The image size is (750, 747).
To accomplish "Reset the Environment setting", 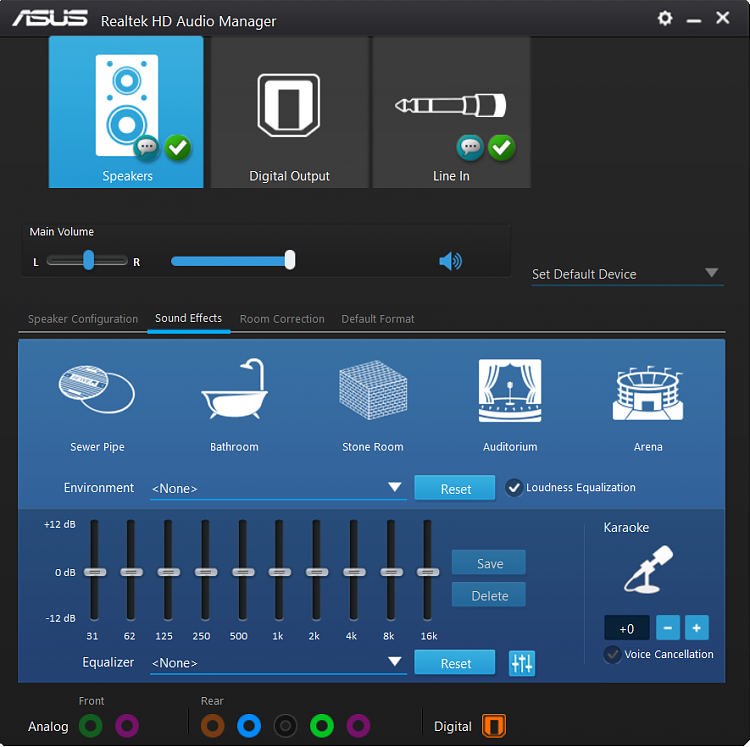I will (455, 488).
